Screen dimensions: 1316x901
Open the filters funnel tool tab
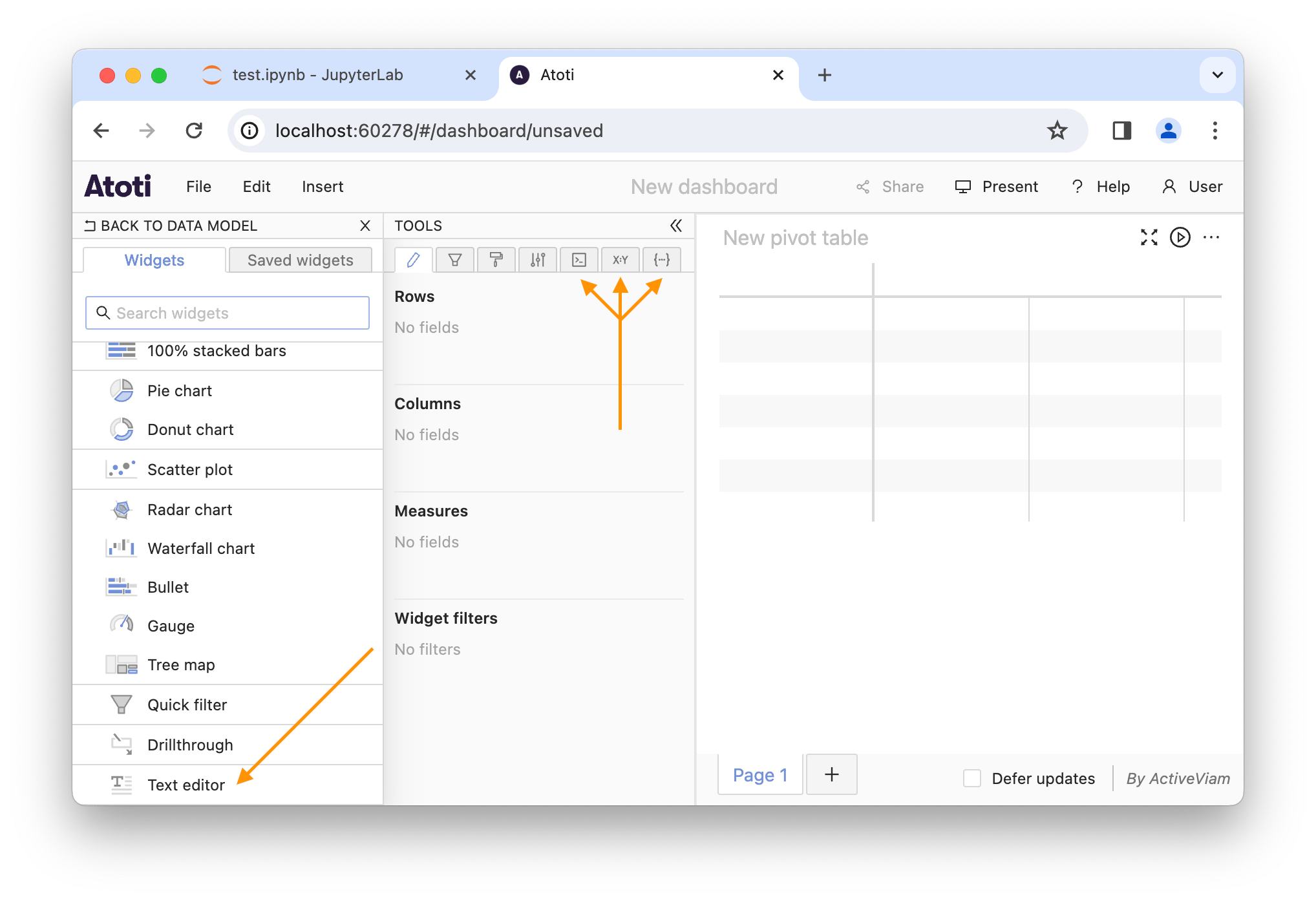(x=454, y=260)
